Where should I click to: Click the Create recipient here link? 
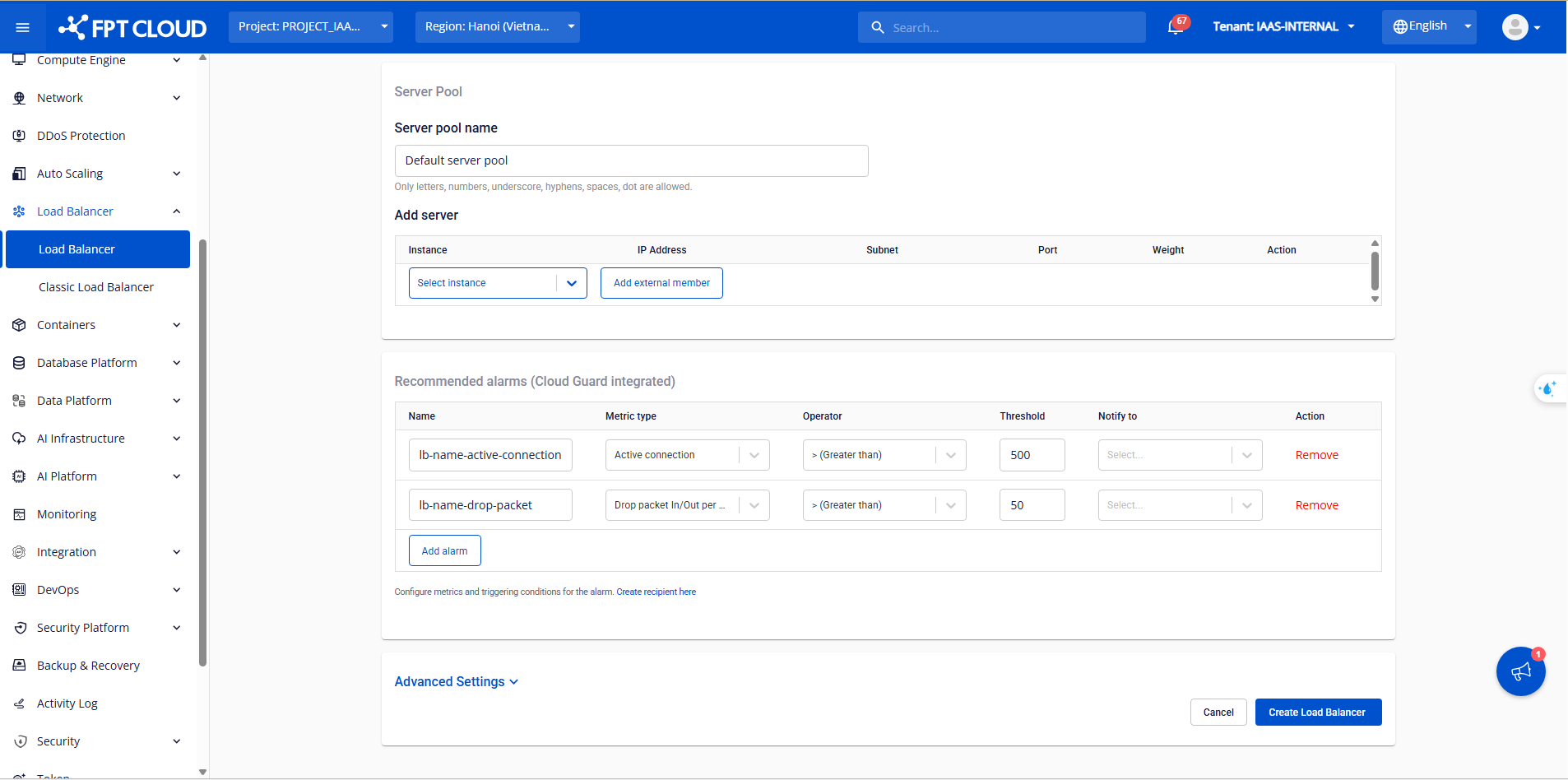coord(656,592)
